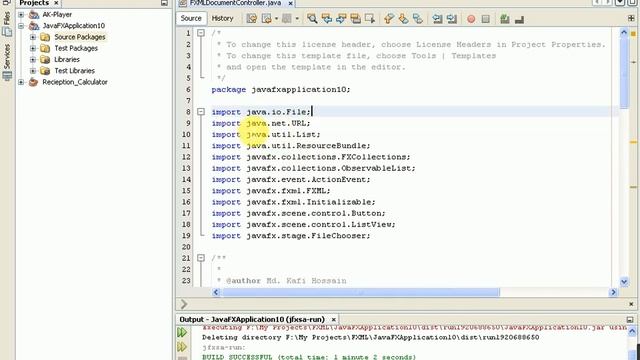Select JavaFXApplication10 project label
640x360 pixels.
[73, 26]
